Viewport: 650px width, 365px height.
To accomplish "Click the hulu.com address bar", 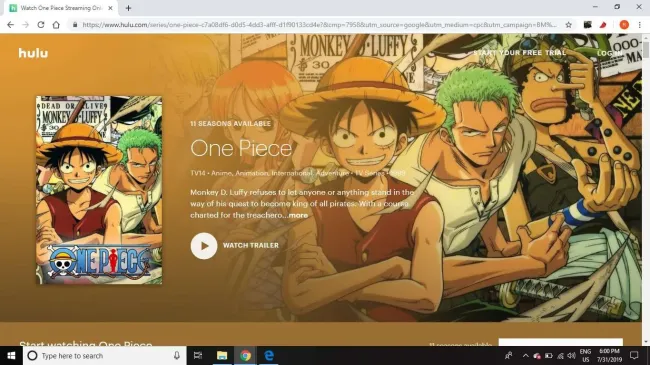I will point(319,25).
